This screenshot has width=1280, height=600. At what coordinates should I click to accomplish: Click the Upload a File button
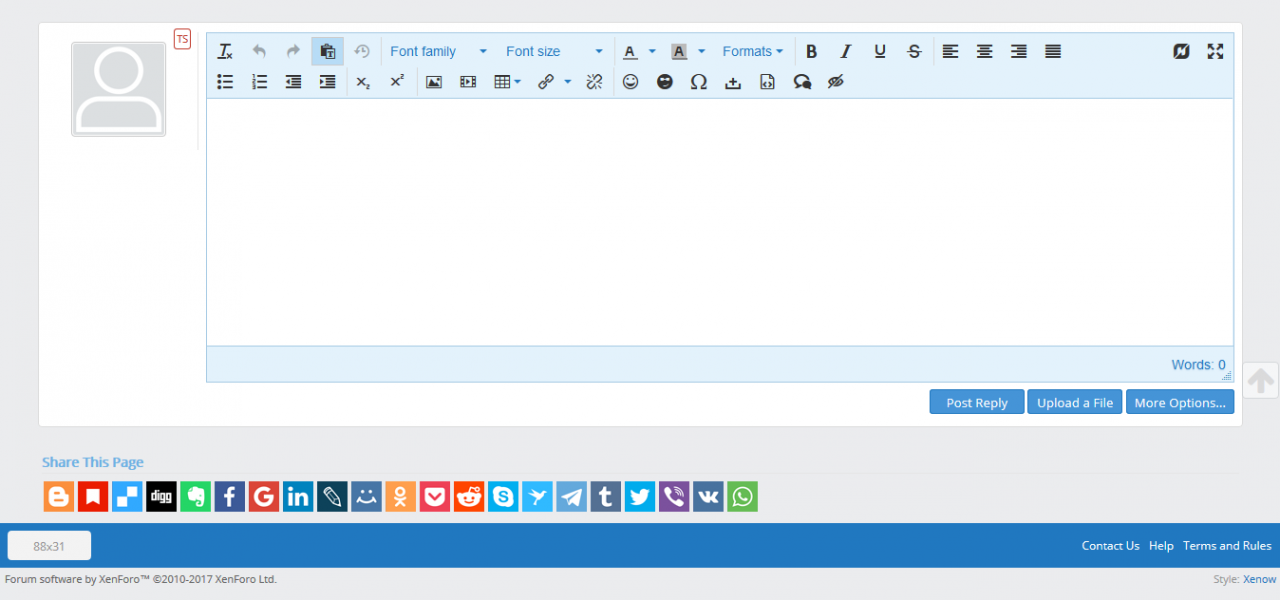tap(1074, 402)
